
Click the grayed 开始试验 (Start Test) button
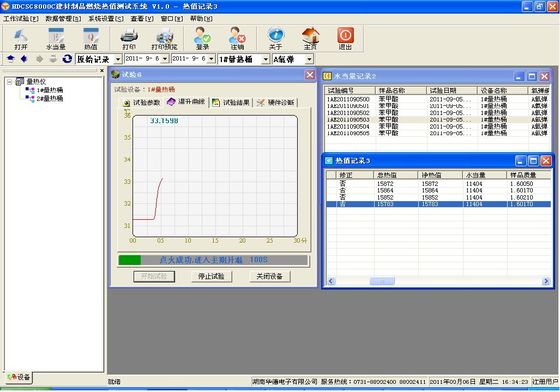point(154,276)
